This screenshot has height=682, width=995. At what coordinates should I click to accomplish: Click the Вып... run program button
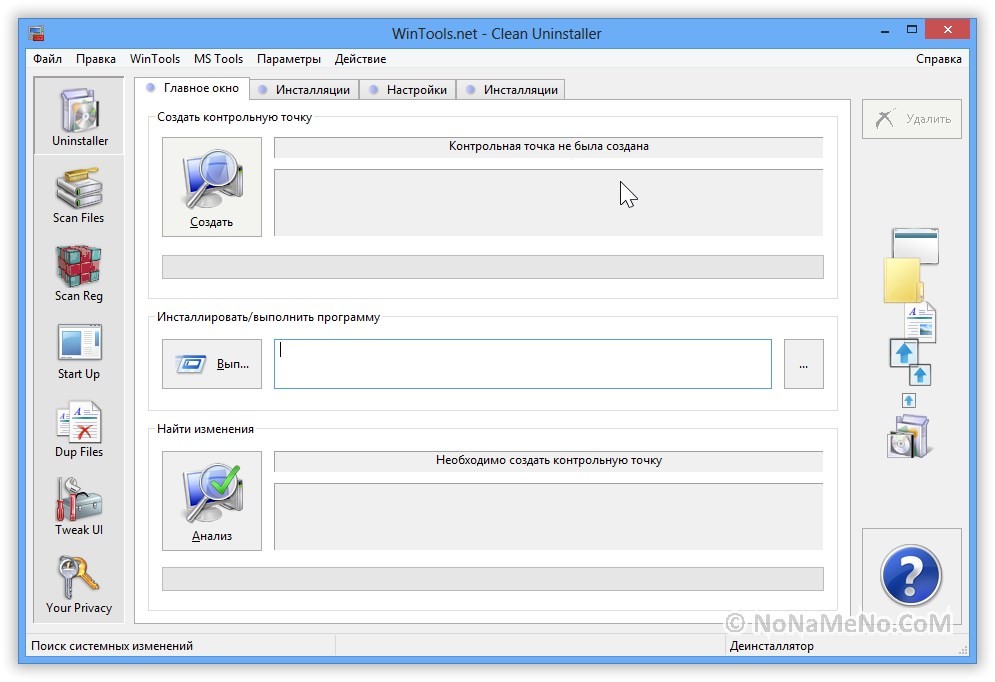click(212, 364)
